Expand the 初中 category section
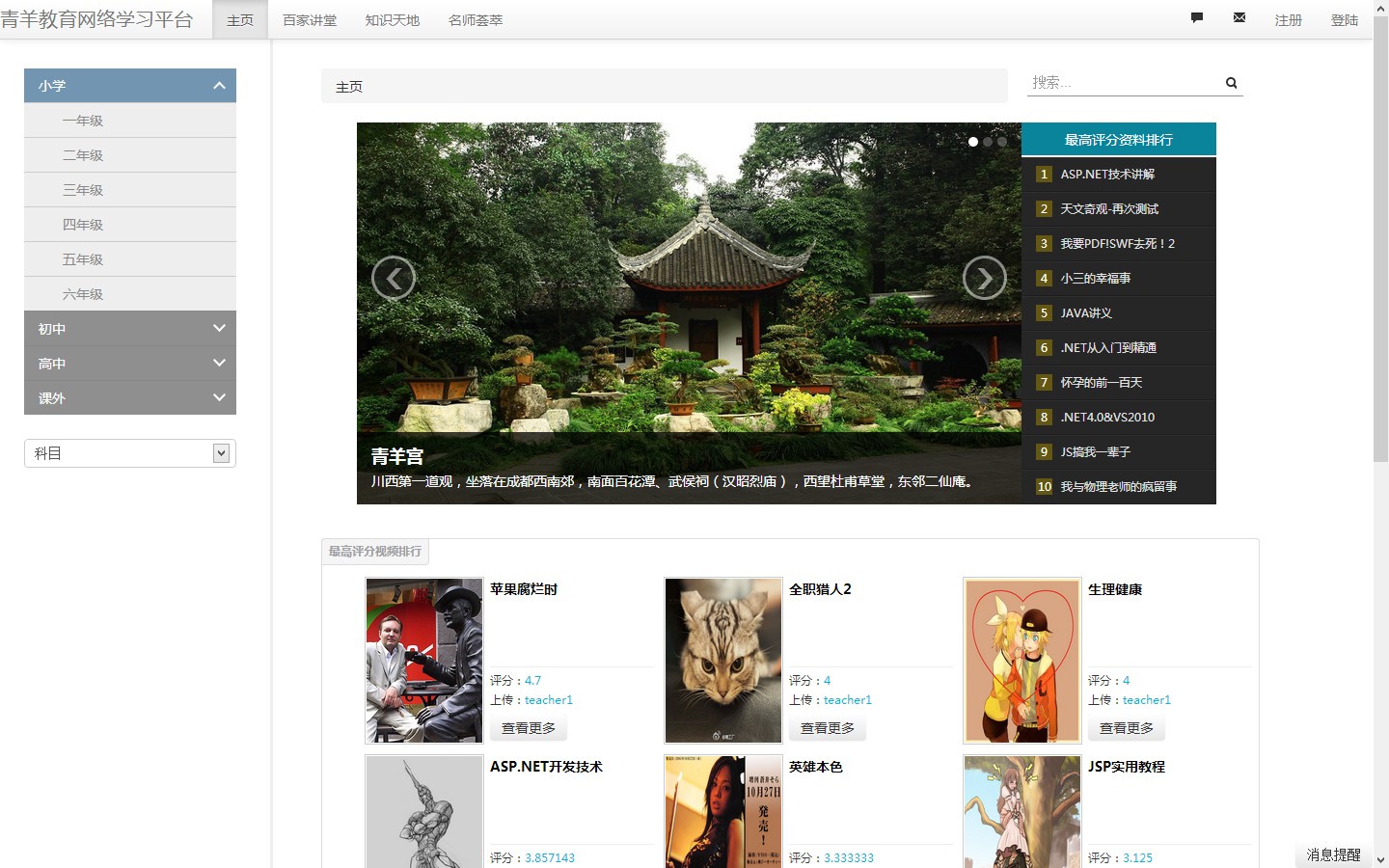This screenshot has height=868, width=1389. click(x=130, y=329)
